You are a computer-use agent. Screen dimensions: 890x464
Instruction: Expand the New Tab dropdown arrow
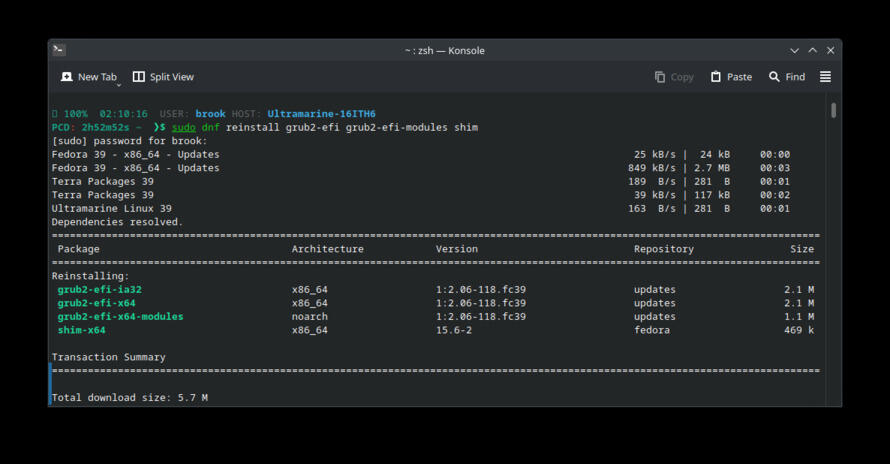click(119, 85)
